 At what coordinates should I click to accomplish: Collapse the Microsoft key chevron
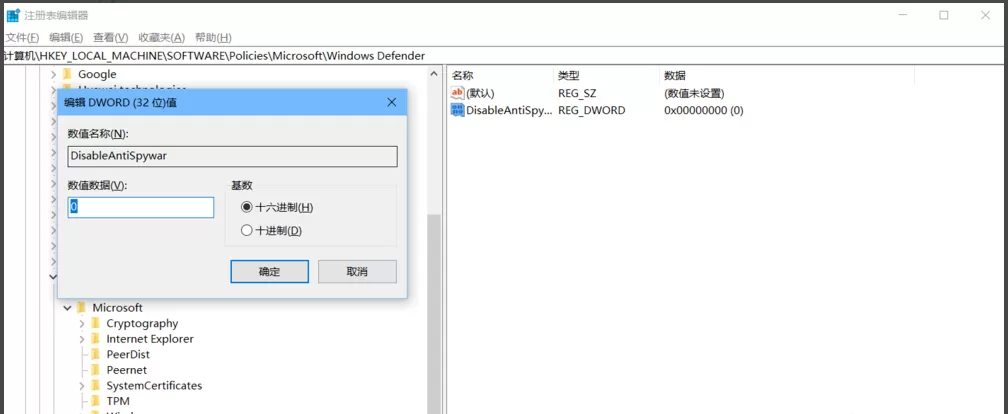tap(68, 308)
